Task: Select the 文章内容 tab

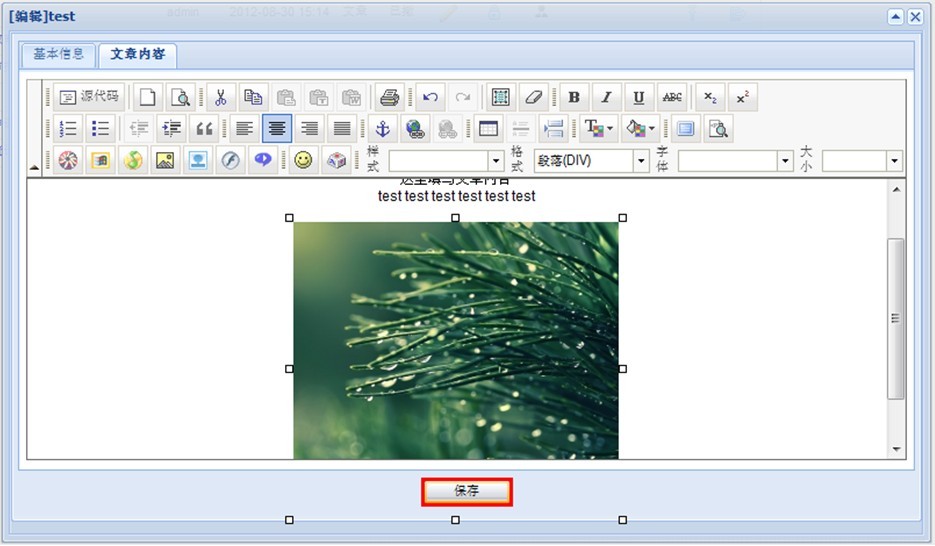Action: (137, 54)
